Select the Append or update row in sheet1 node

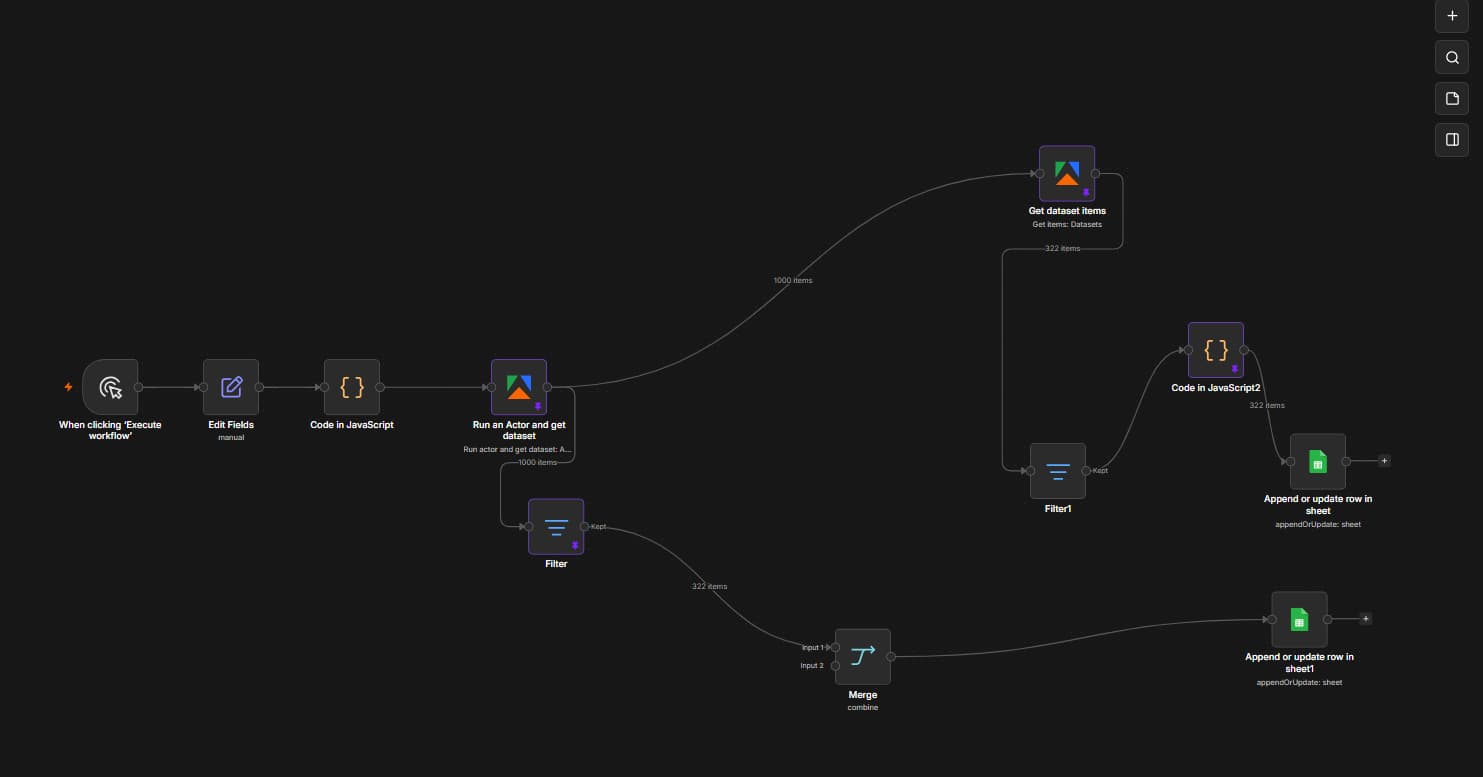1299,620
